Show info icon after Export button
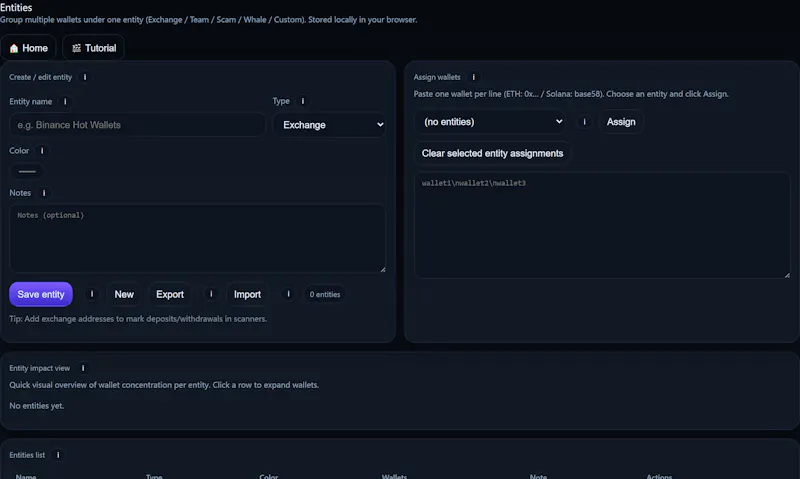This screenshot has width=800, height=479. pos(211,294)
